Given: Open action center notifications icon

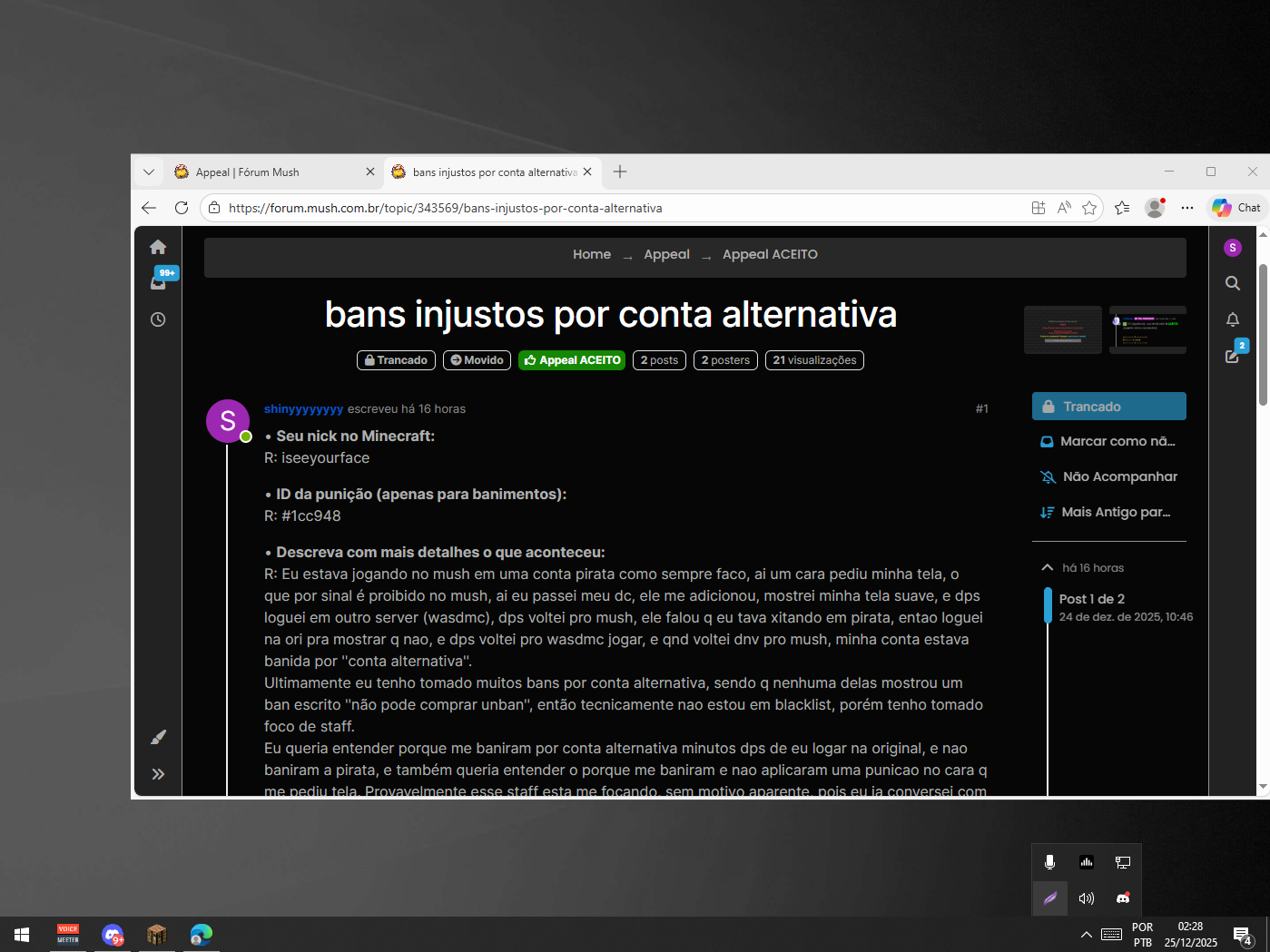Looking at the screenshot, I should click(1243, 935).
